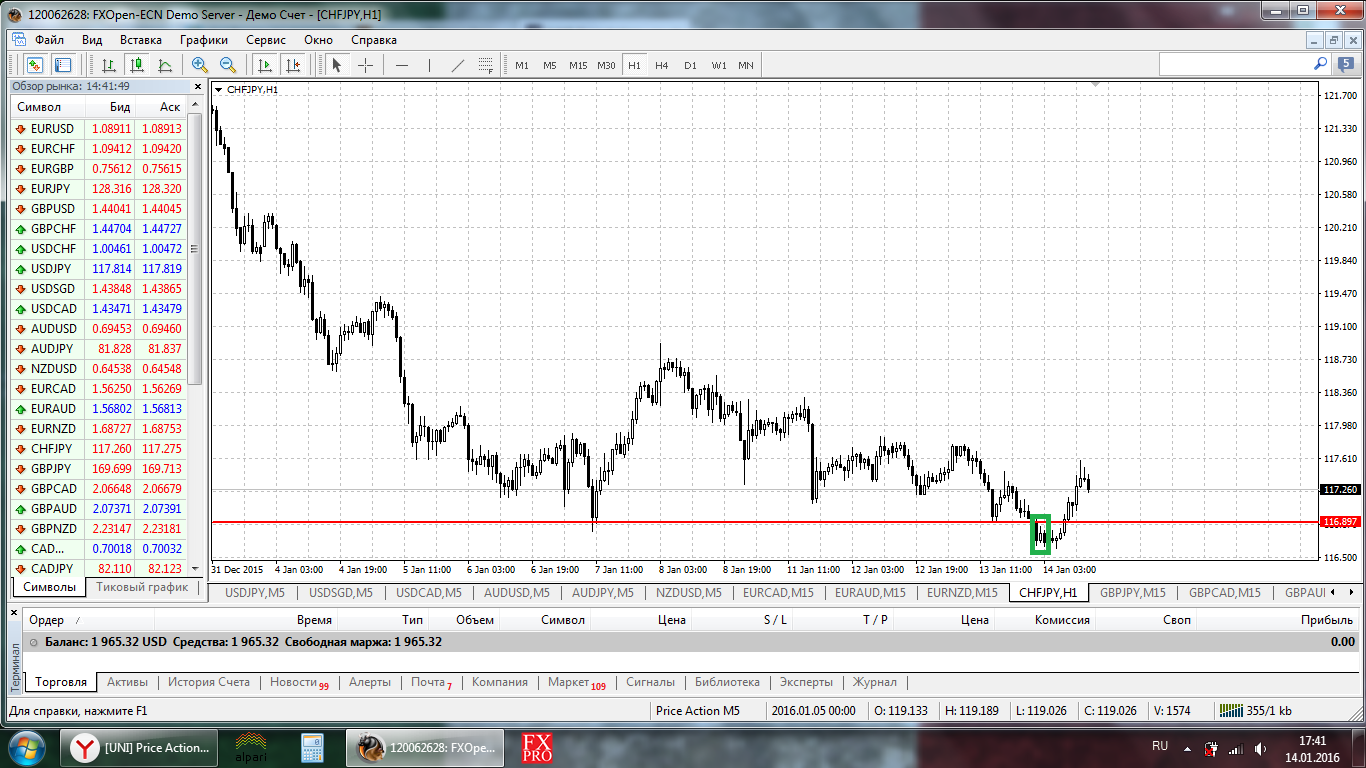Switch timeframe to D1

tap(690, 65)
